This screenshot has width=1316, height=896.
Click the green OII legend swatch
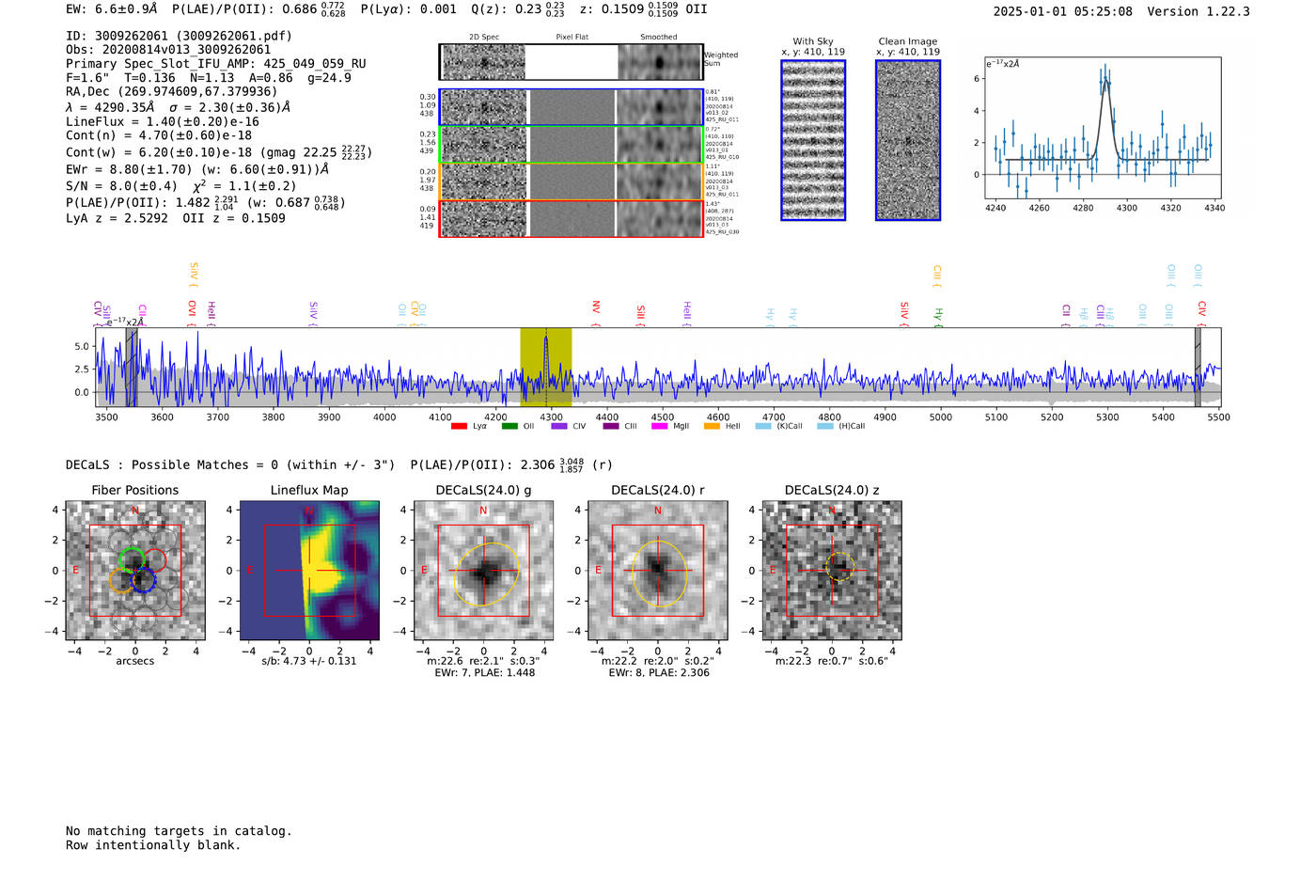coord(509,426)
